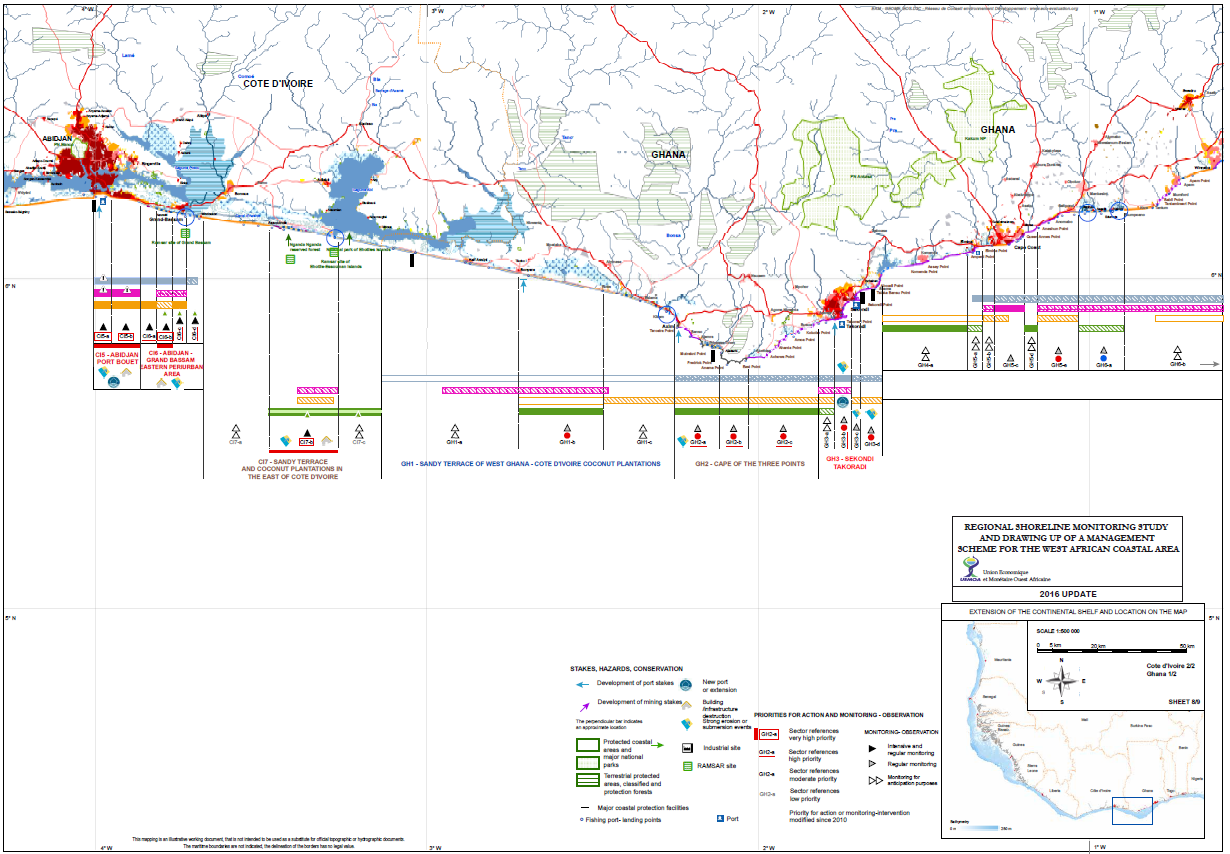
Task: Click the "COTE D'IVOIRE" country label on map
Action: pyautogui.click(x=278, y=85)
